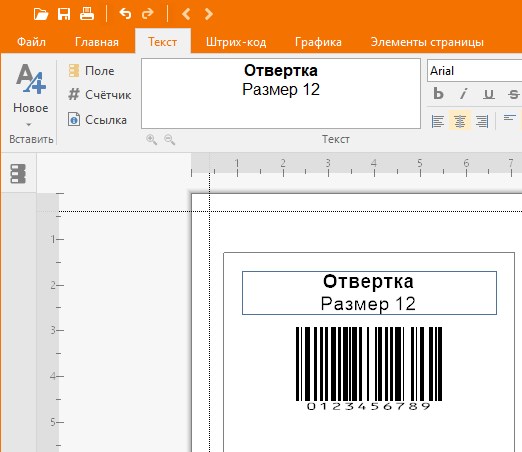
Task: Select the Отвертка text object on label
Action: [x=369, y=293]
